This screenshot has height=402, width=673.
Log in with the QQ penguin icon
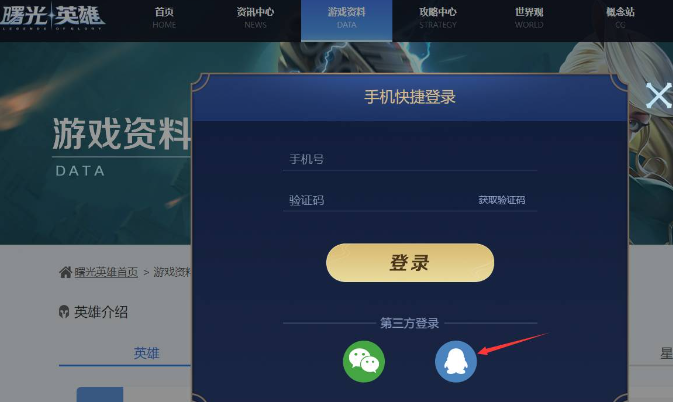pos(456,361)
